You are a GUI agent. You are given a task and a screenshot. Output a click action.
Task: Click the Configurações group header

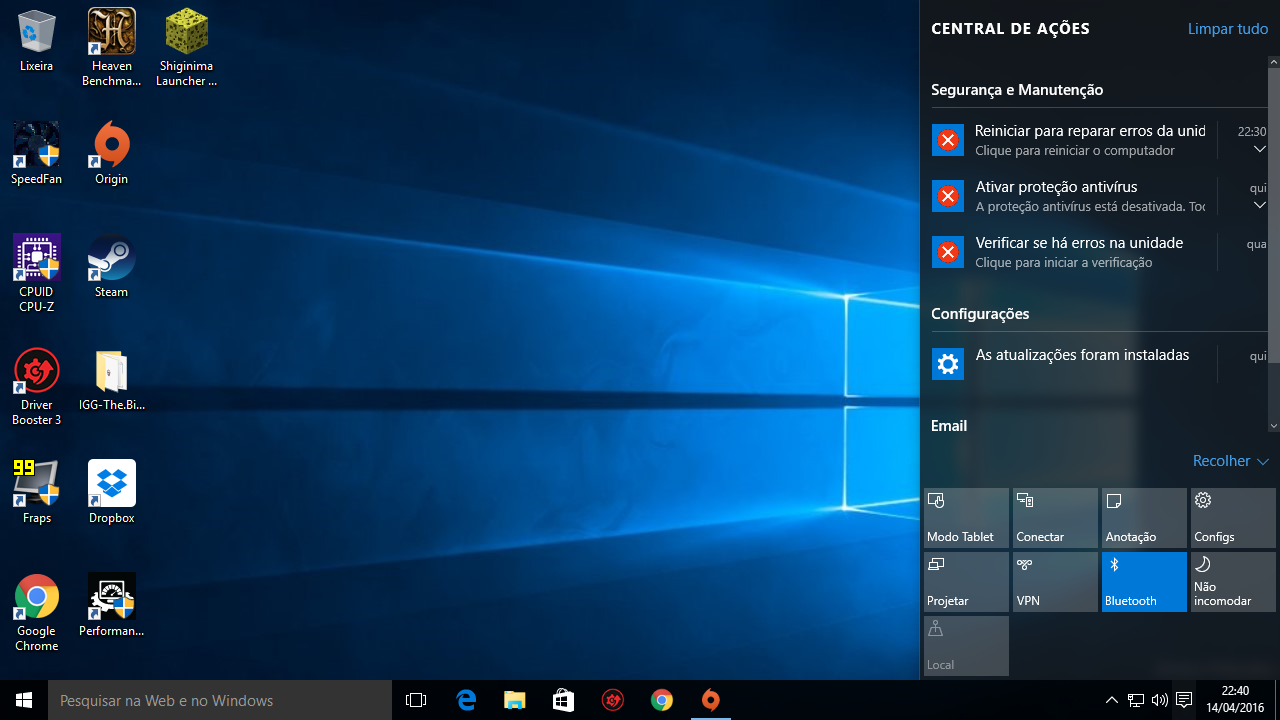980,314
